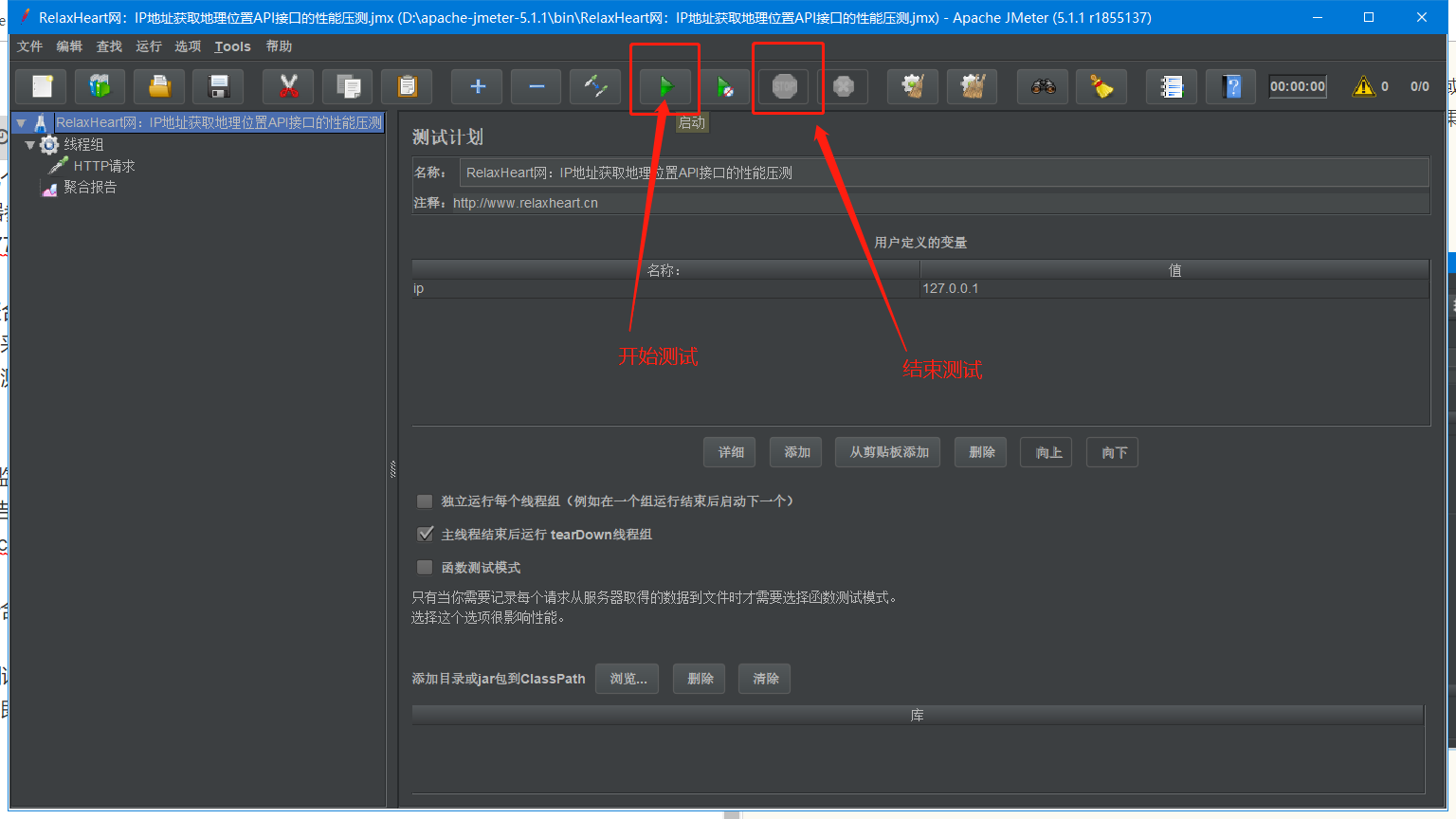The width and height of the screenshot is (1456, 819).
Task: Click the 名称 column header in variables table
Action: (x=665, y=270)
